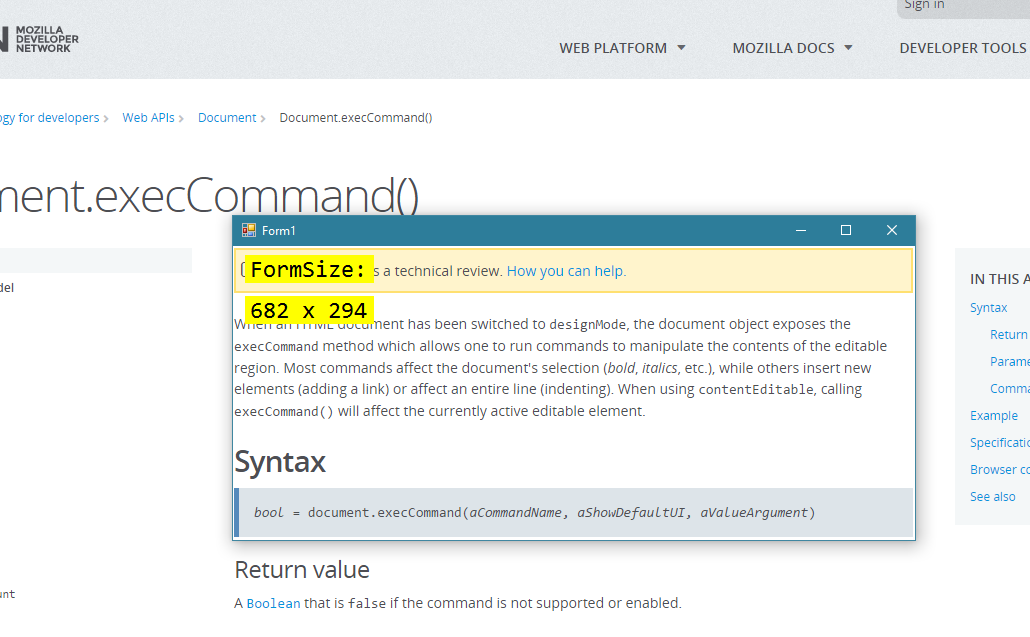Open the MOZILLA DOCS dropdown menu

click(792, 48)
